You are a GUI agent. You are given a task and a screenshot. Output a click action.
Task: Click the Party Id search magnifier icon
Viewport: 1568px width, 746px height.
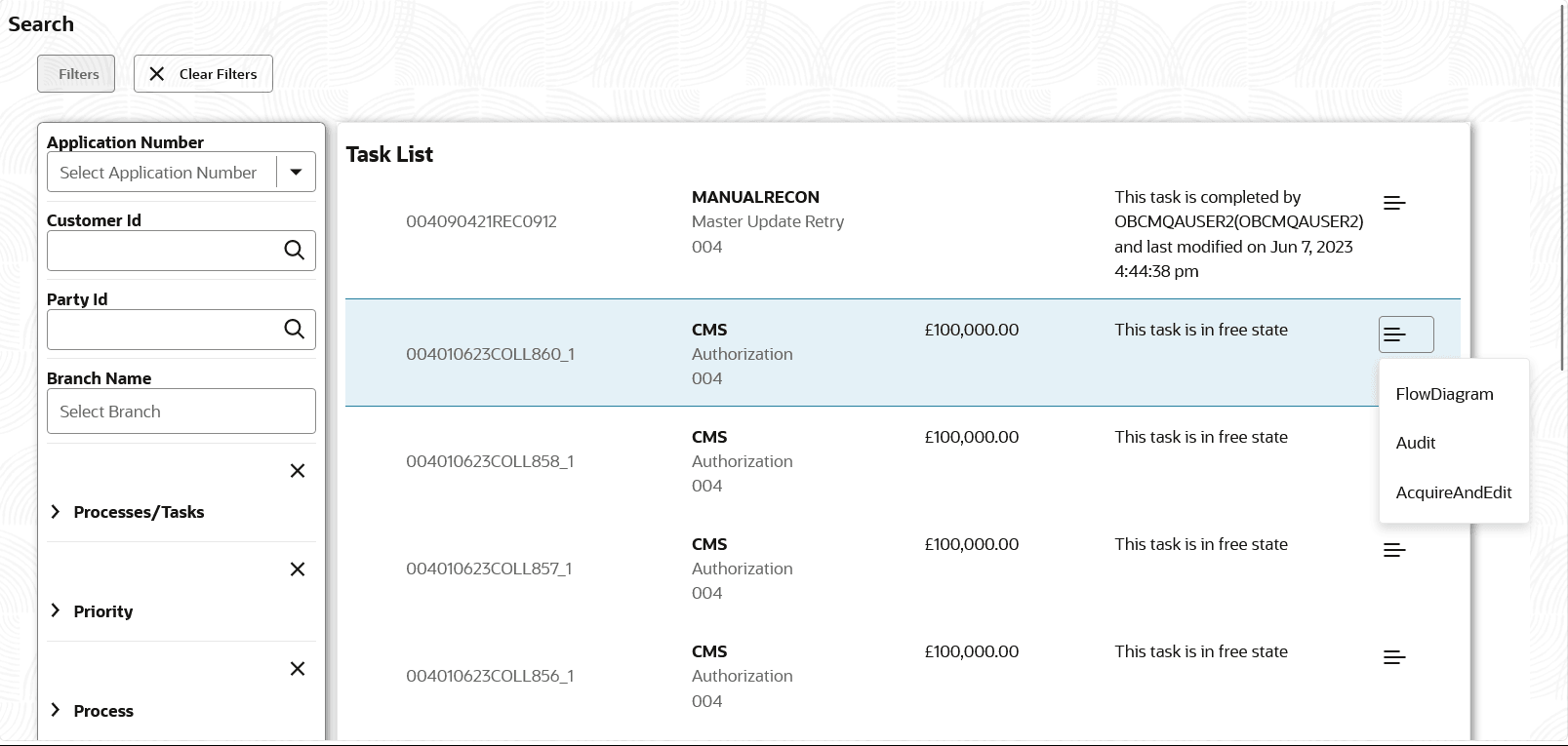click(294, 330)
